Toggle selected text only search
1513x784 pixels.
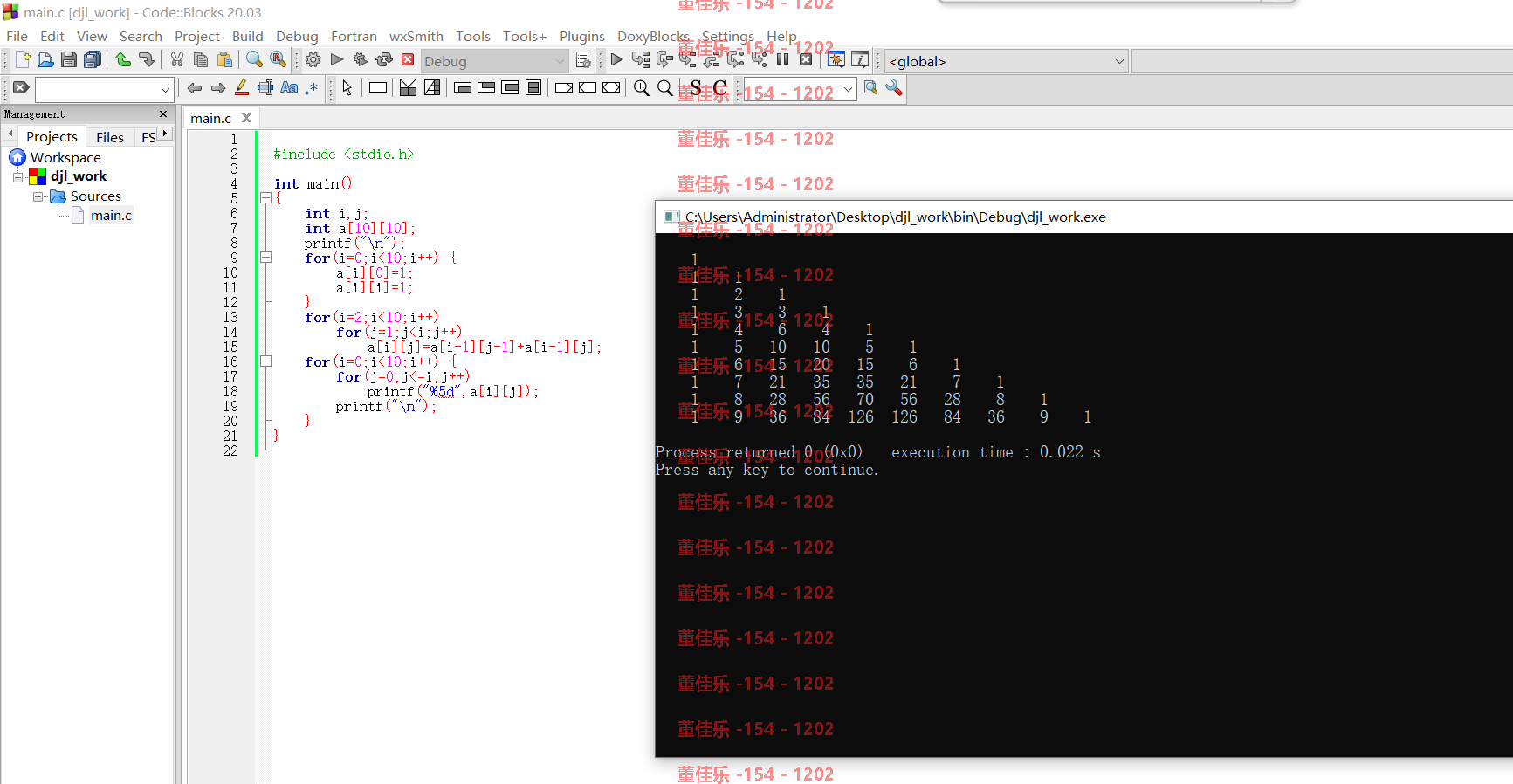click(x=265, y=88)
